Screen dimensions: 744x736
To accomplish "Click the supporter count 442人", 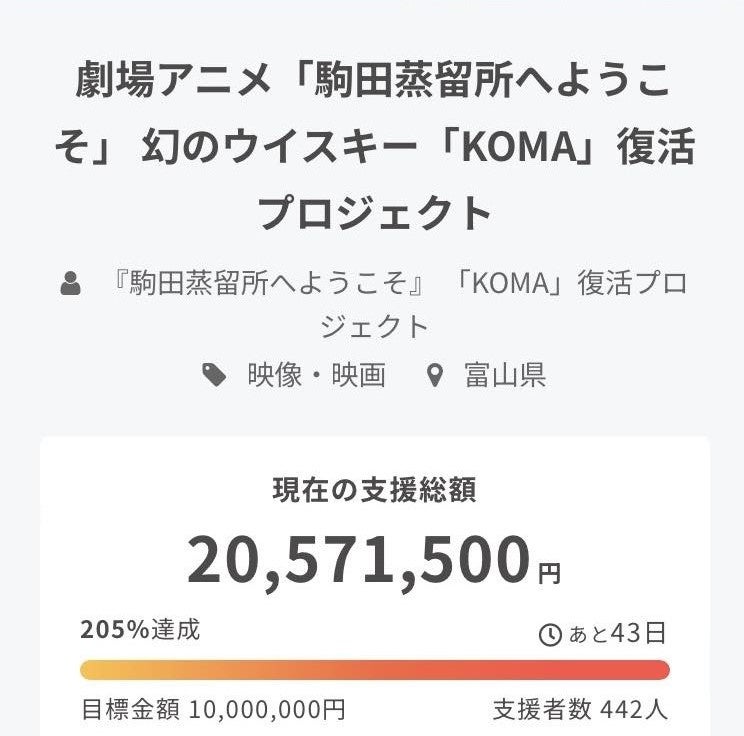I will pos(634,709).
